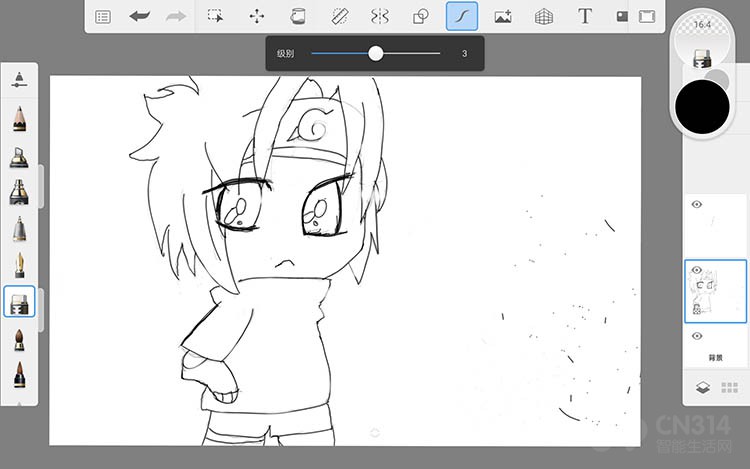Toggle visibility of the selected sketch layer
This screenshot has height=469, width=750.
[697, 270]
